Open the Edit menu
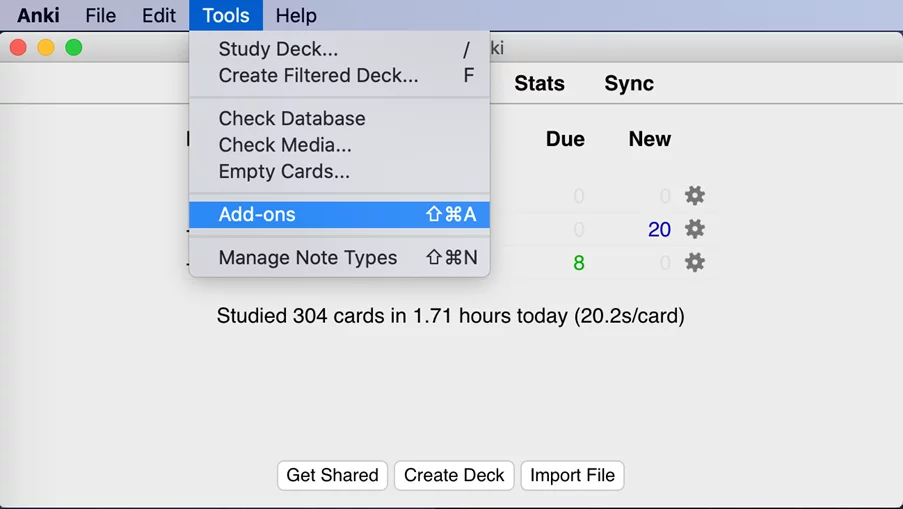Image resolution: width=903 pixels, height=509 pixels. [158, 15]
